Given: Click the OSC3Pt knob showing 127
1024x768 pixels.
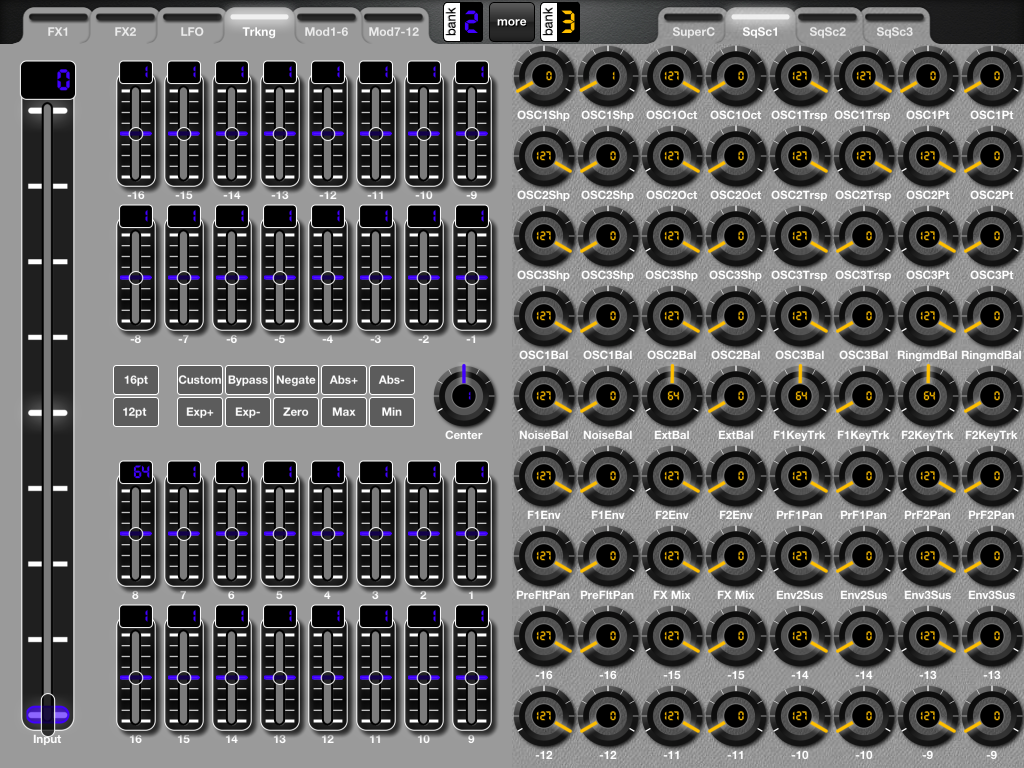Looking at the screenshot, I should (927, 236).
